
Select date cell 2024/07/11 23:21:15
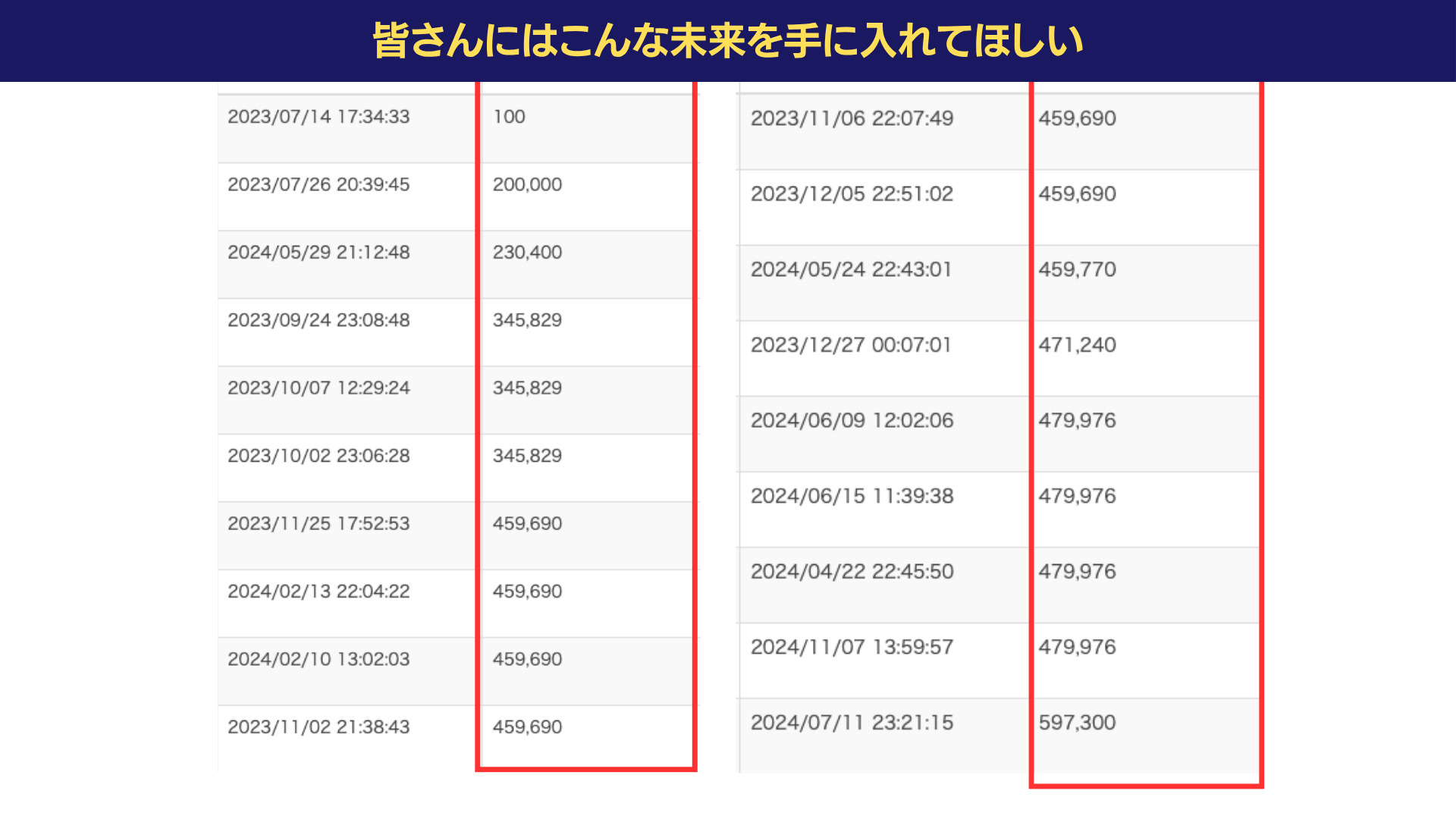852,723
